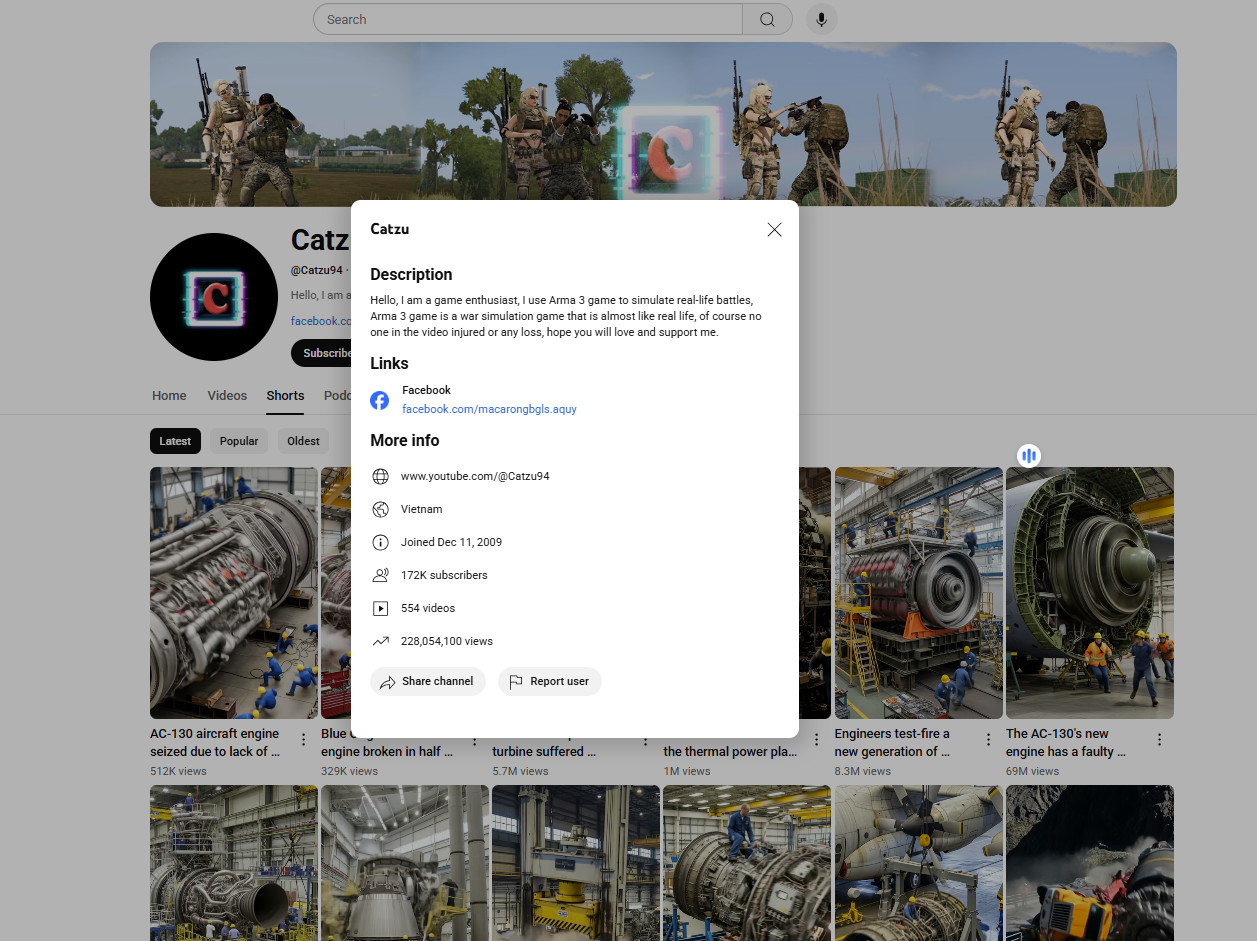Open thumbnail above "The AC-130's new engine"
The height and width of the screenshot is (941, 1257).
(1090, 593)
